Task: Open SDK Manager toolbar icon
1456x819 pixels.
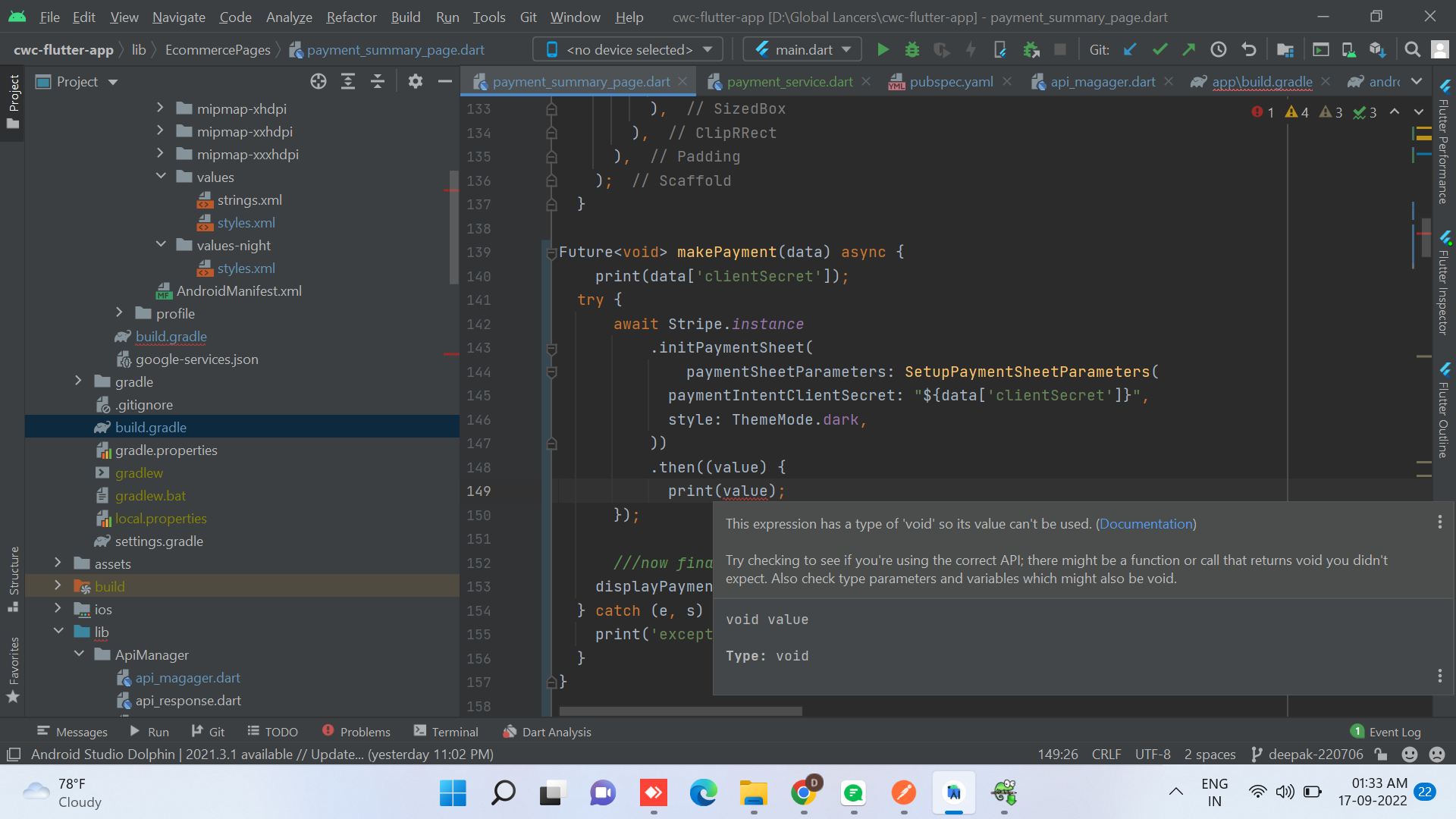Action: (x=1378, y=50)
